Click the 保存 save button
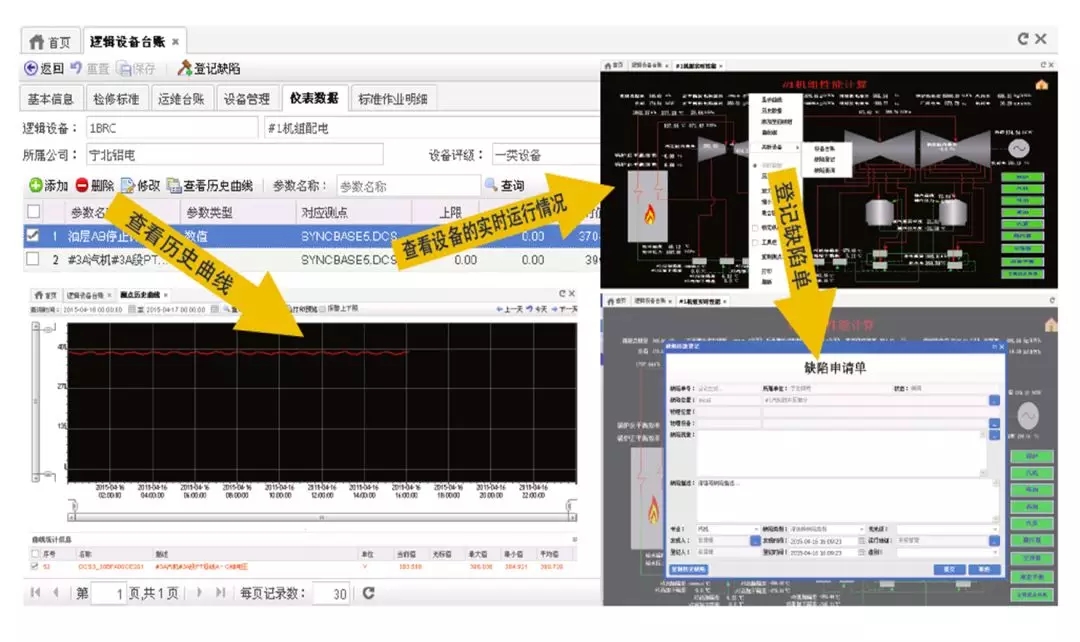This screenshot has height=642, width=1080. point(137,69)
